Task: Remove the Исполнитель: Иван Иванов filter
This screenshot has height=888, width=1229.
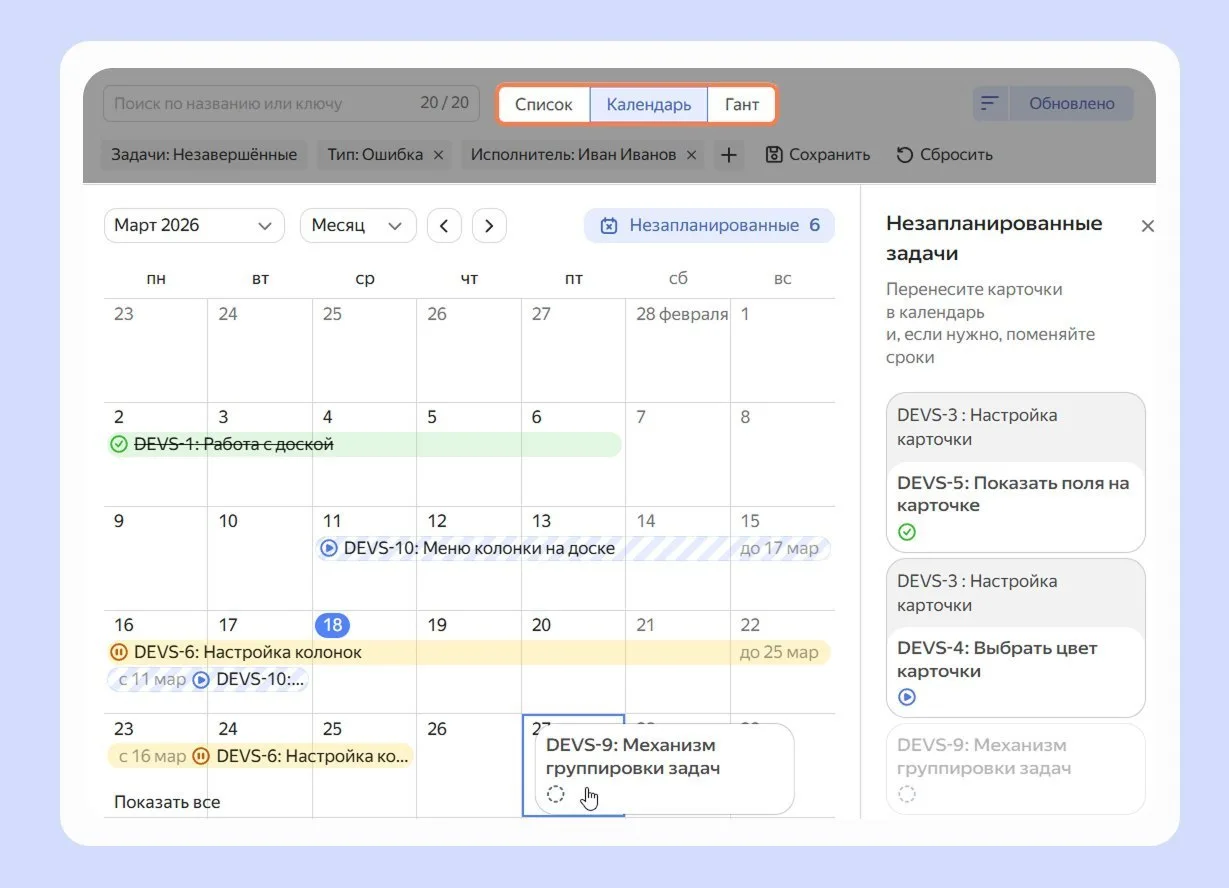Action: (x=691, y=155)
